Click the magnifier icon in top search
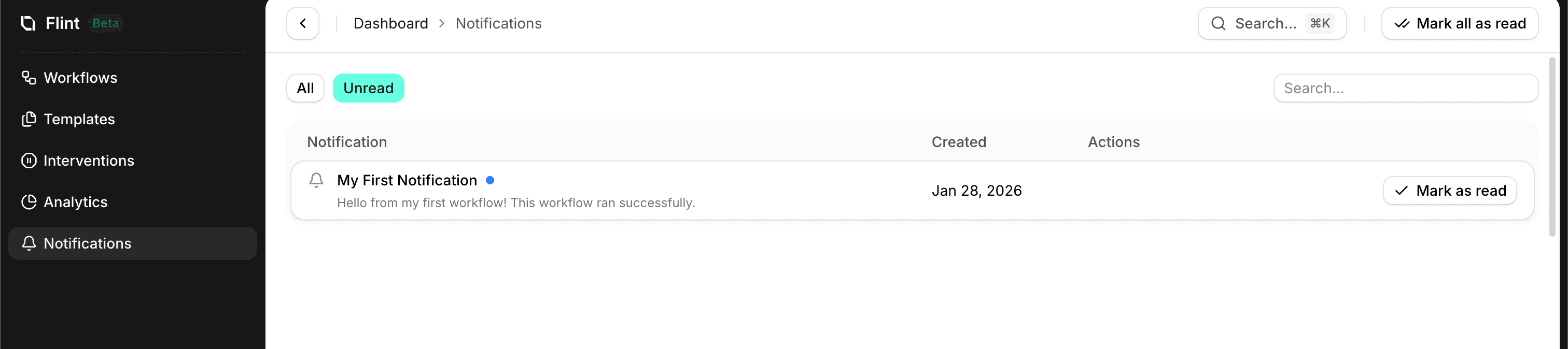Screen dimensions: 1568x349 [x=1218, y=24]
